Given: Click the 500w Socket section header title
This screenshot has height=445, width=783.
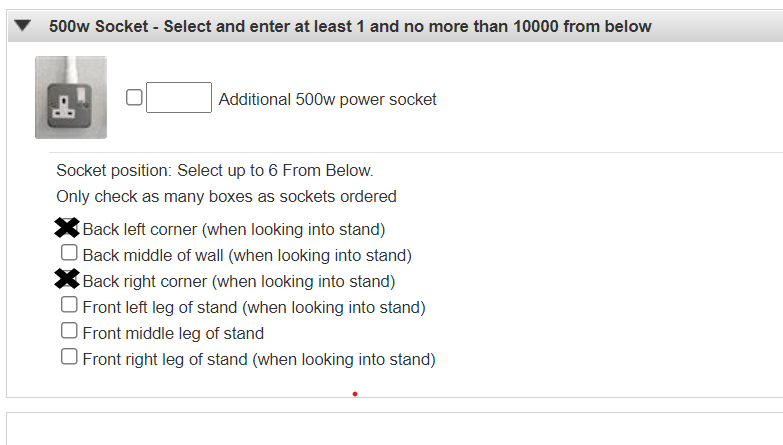Looking at the screenshot, I should pyautogui.click(x=350, y=26).
